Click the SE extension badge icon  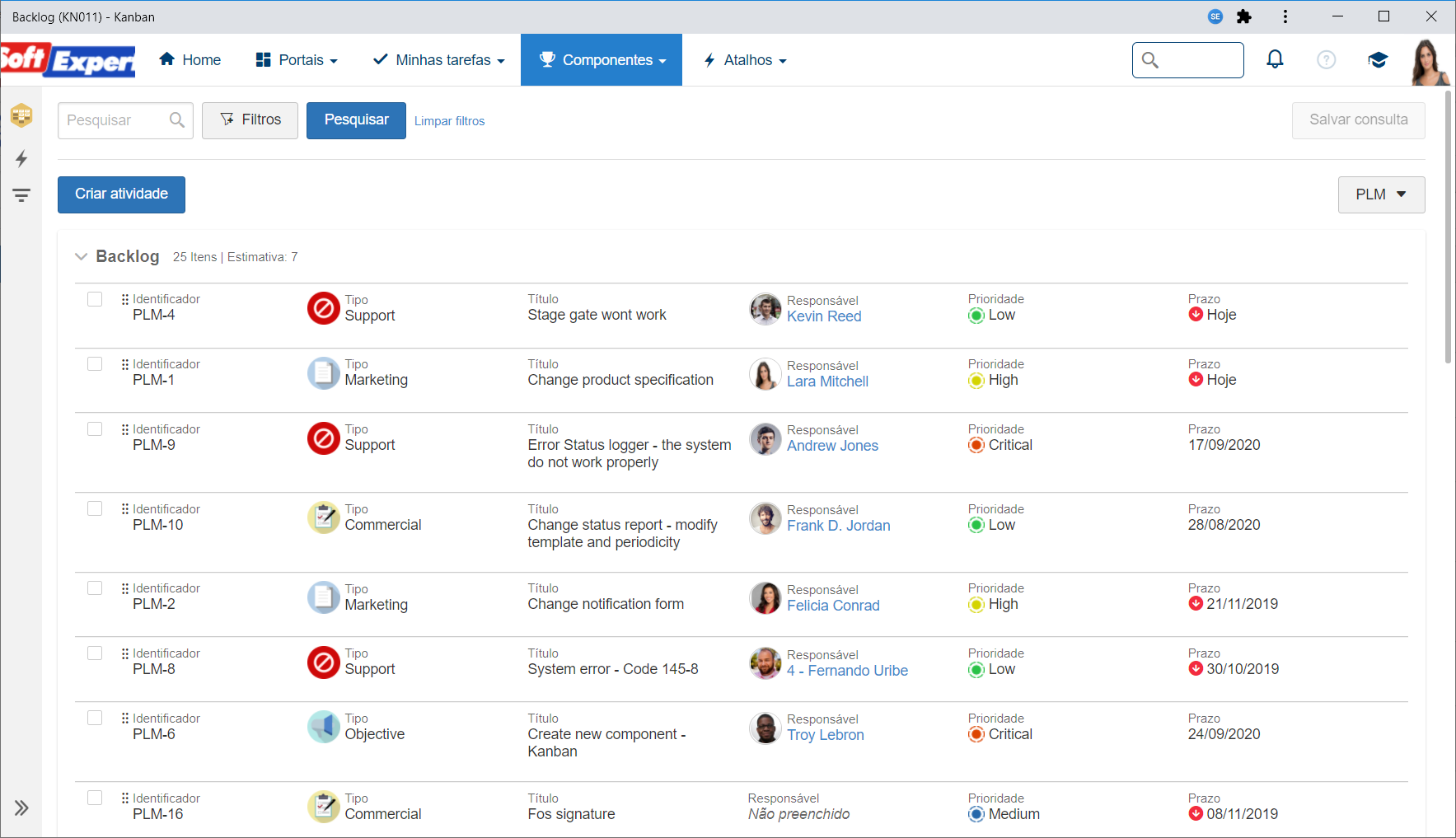[x=1215, y=16]
